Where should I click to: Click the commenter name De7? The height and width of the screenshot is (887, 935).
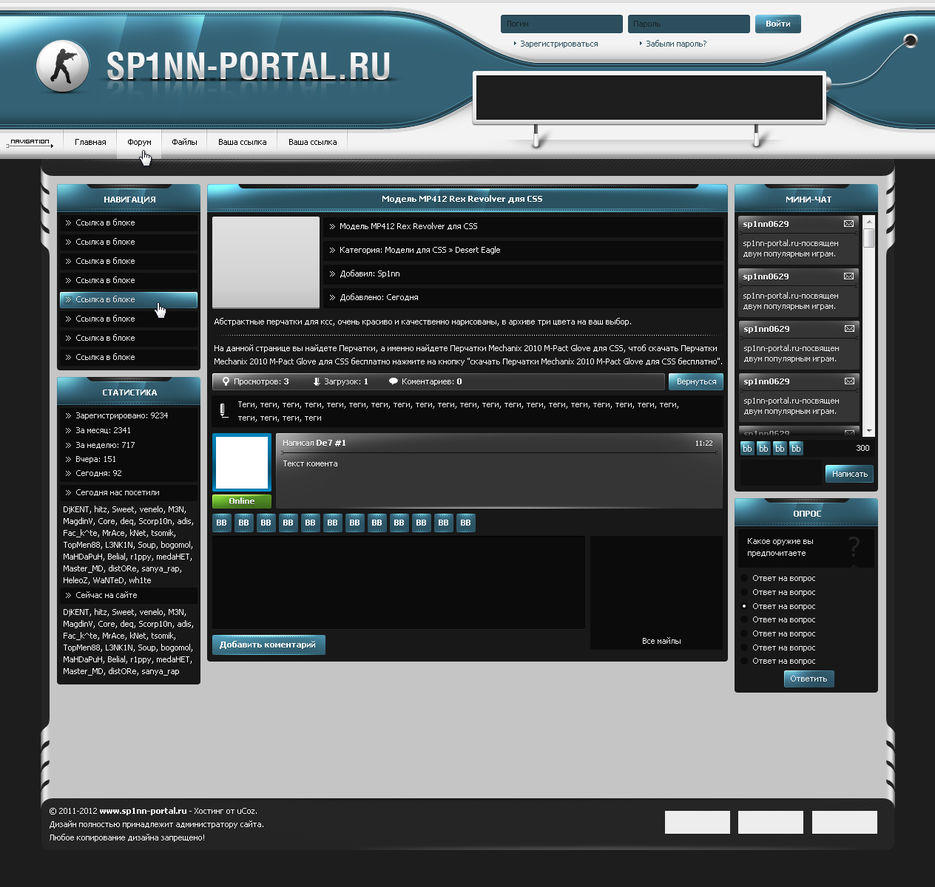click(324, 443)
